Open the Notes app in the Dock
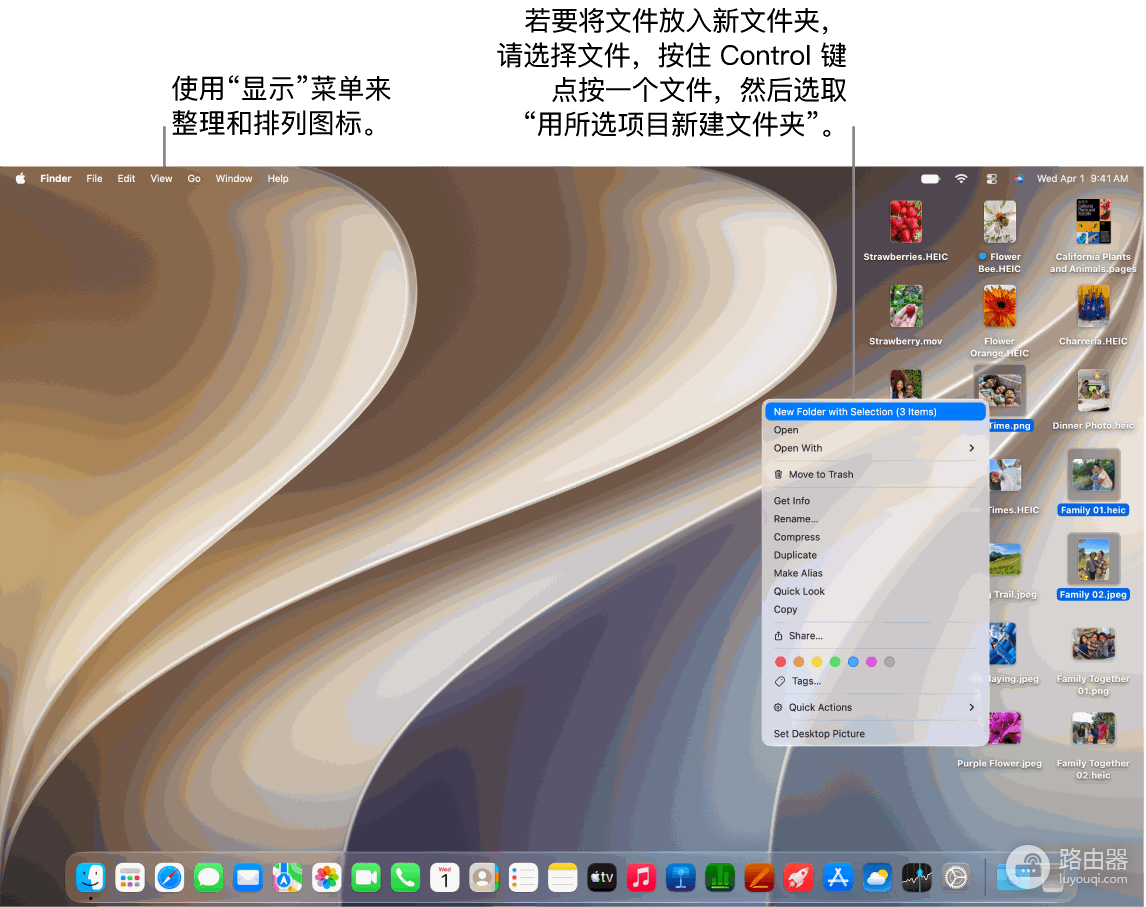1146x907 pixels. 563,877
